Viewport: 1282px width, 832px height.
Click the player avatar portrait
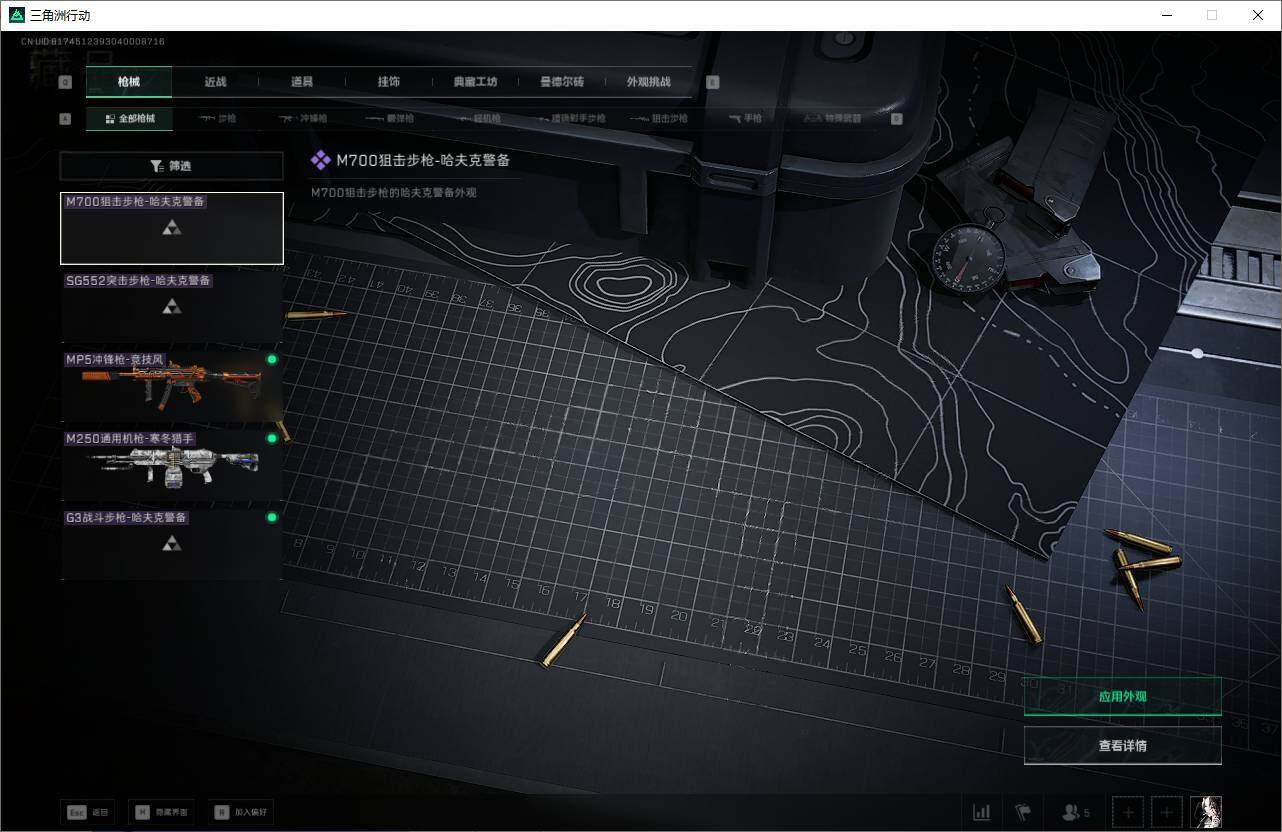1205,812
